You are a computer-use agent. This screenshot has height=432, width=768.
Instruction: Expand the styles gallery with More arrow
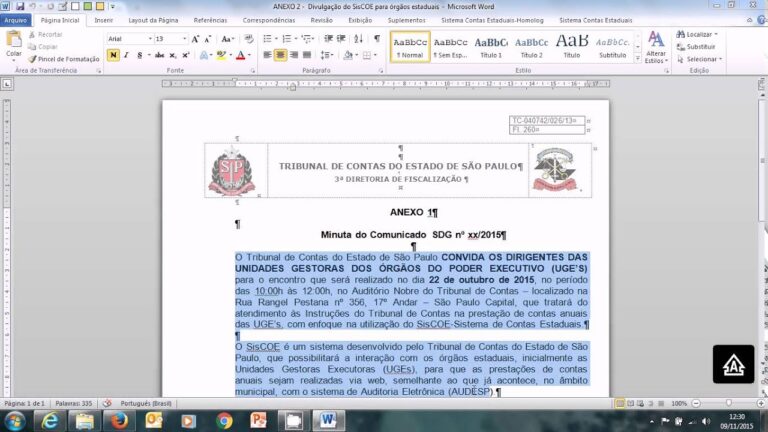click(638, 59)
